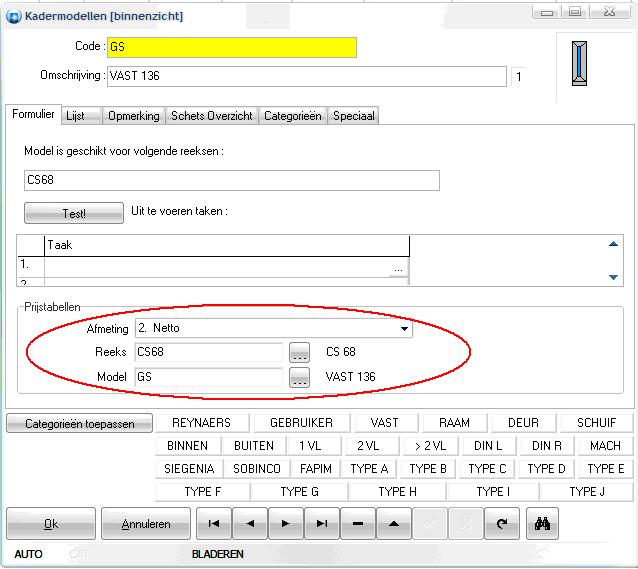
Task: Toggle SIEGENIA category
Action: (x=189, y=469)
